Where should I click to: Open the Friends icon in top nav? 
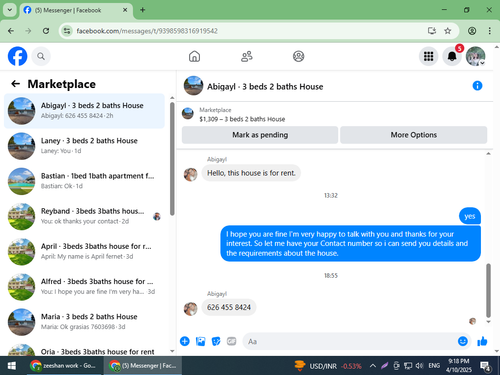click(x=247, y=56)
